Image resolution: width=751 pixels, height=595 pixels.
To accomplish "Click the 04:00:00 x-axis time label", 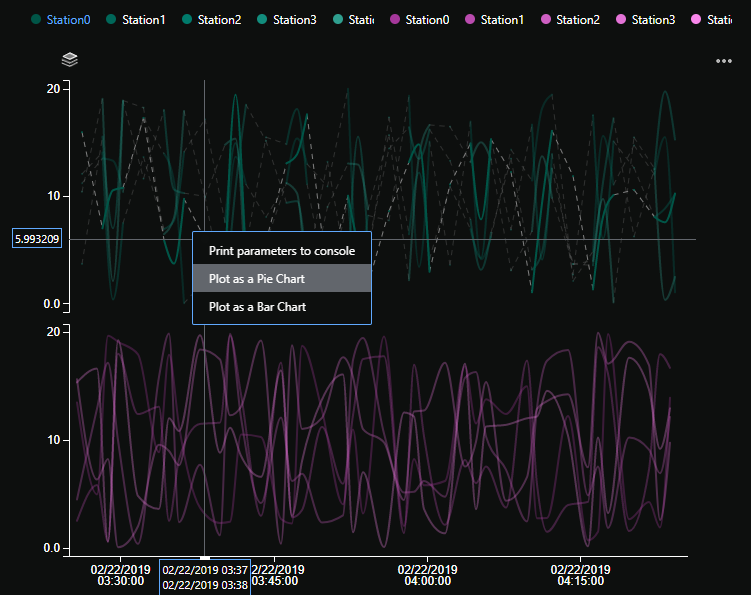I will click(427, 574).
